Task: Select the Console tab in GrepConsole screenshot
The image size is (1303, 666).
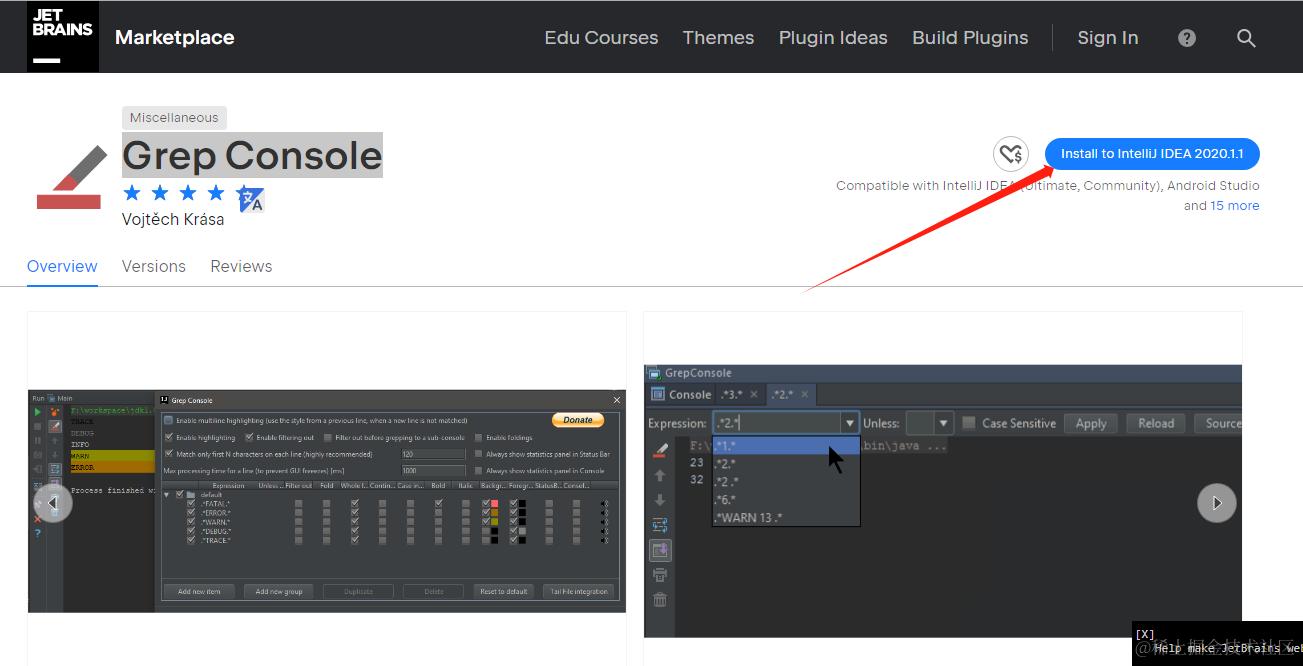Action: pos(681,394)
